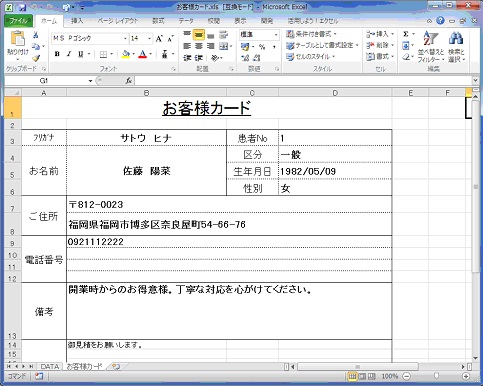483x386 pixels.
Task: Click the Name Box showing G1
Action: [48, 81]
